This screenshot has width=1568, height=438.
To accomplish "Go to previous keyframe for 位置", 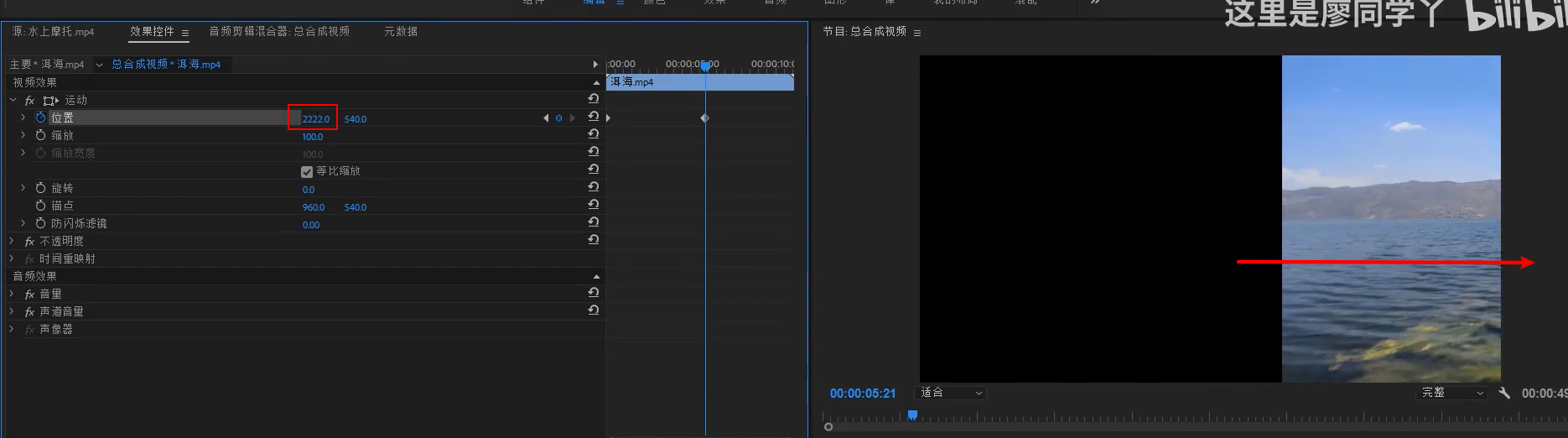I will (546, 118).
